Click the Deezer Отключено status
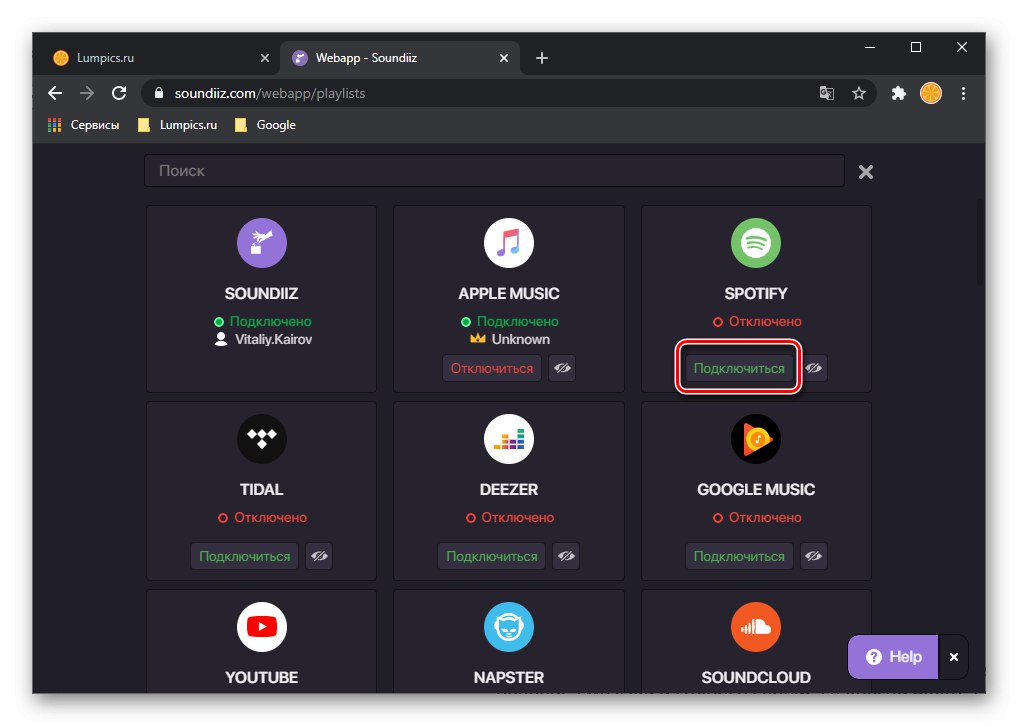Viewport: 1018px width, 726px height. point(510,518)
